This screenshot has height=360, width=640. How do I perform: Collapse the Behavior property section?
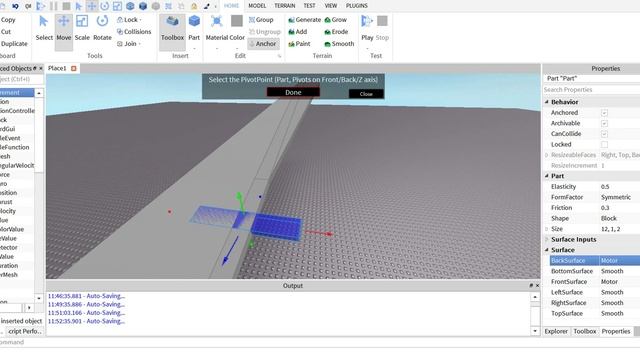coord(547,102)
